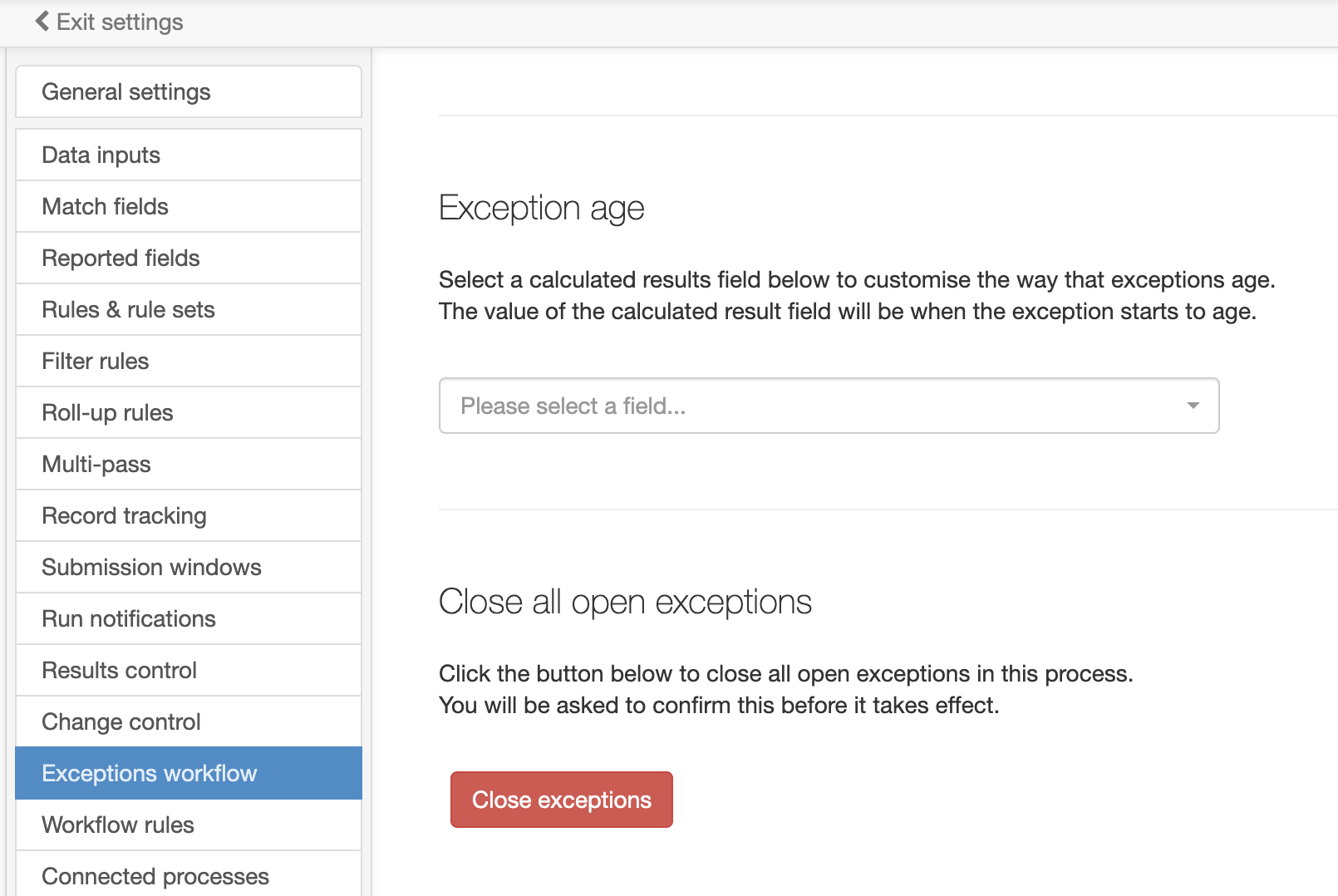
Task: Go to Data inputs settings
Action: (x=189, y=155)
